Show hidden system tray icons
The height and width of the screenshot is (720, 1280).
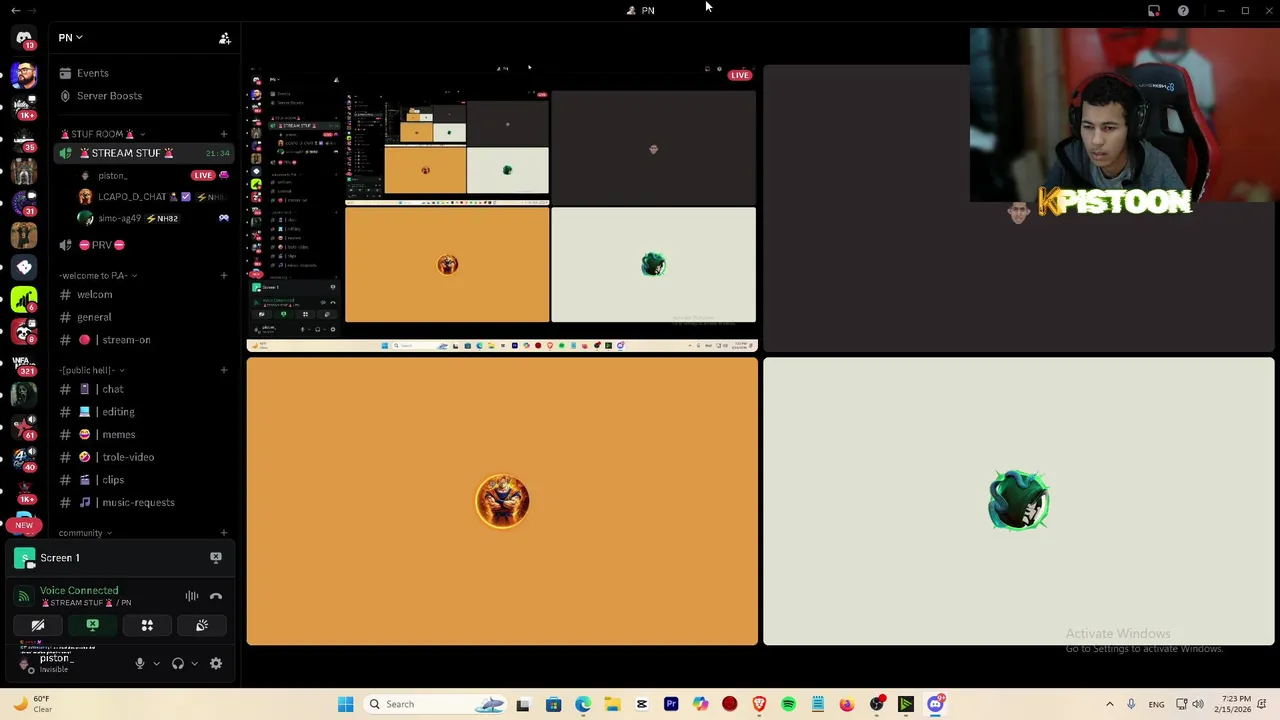point(1109,704)
